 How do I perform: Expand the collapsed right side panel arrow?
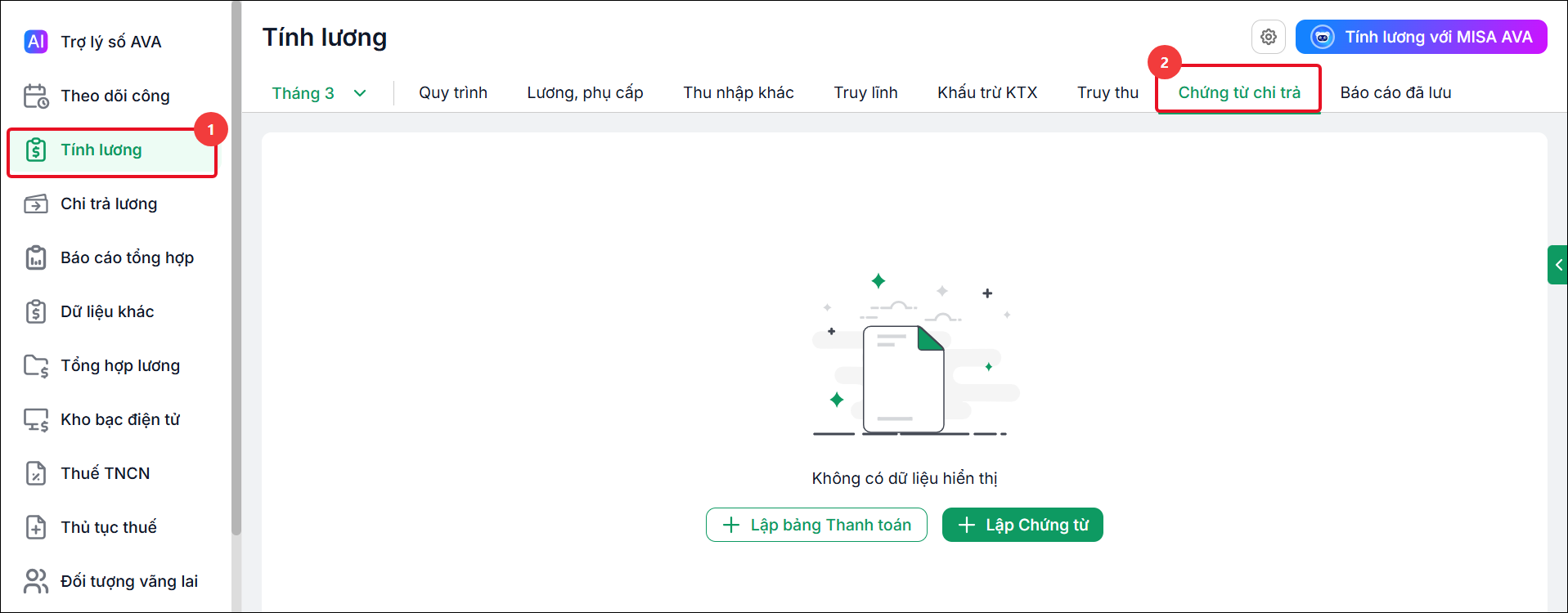pos(1557,265)
